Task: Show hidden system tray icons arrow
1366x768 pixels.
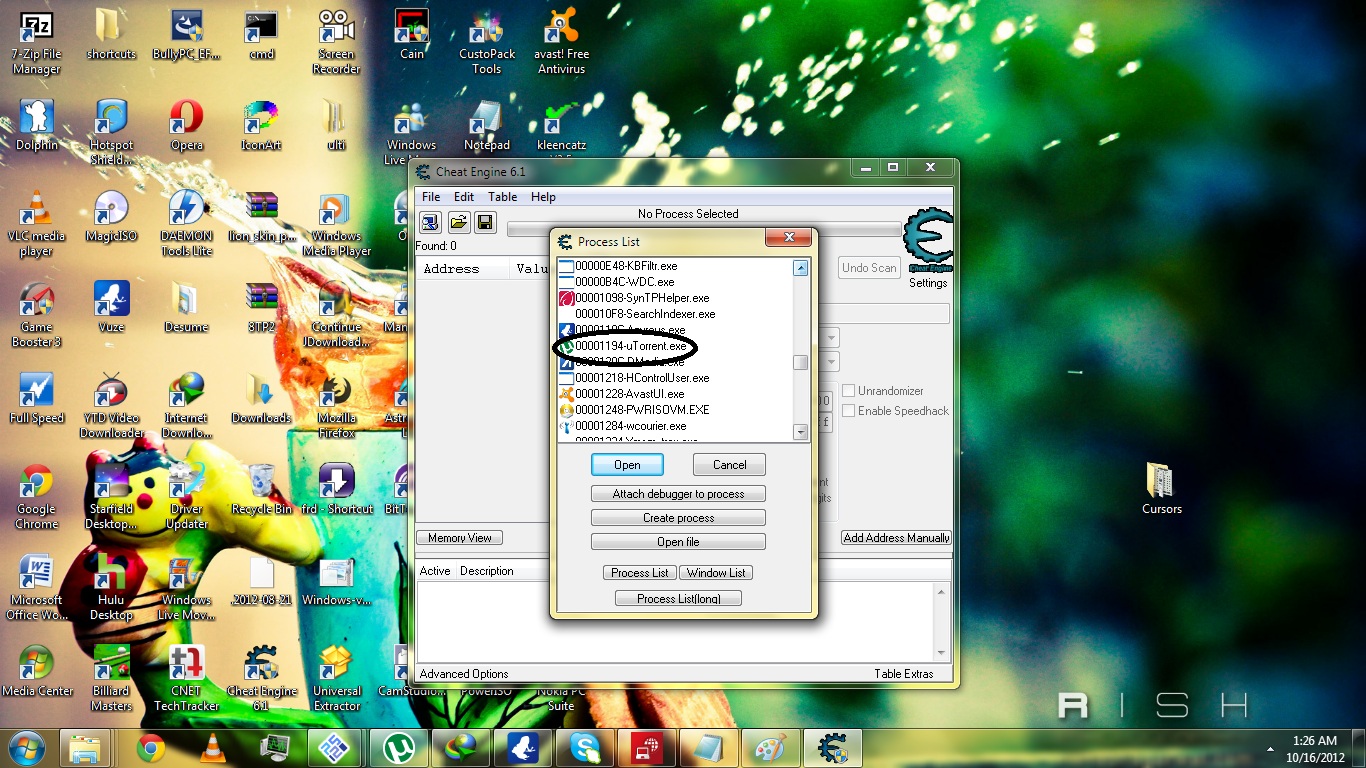Action: tap(1272, 748)
